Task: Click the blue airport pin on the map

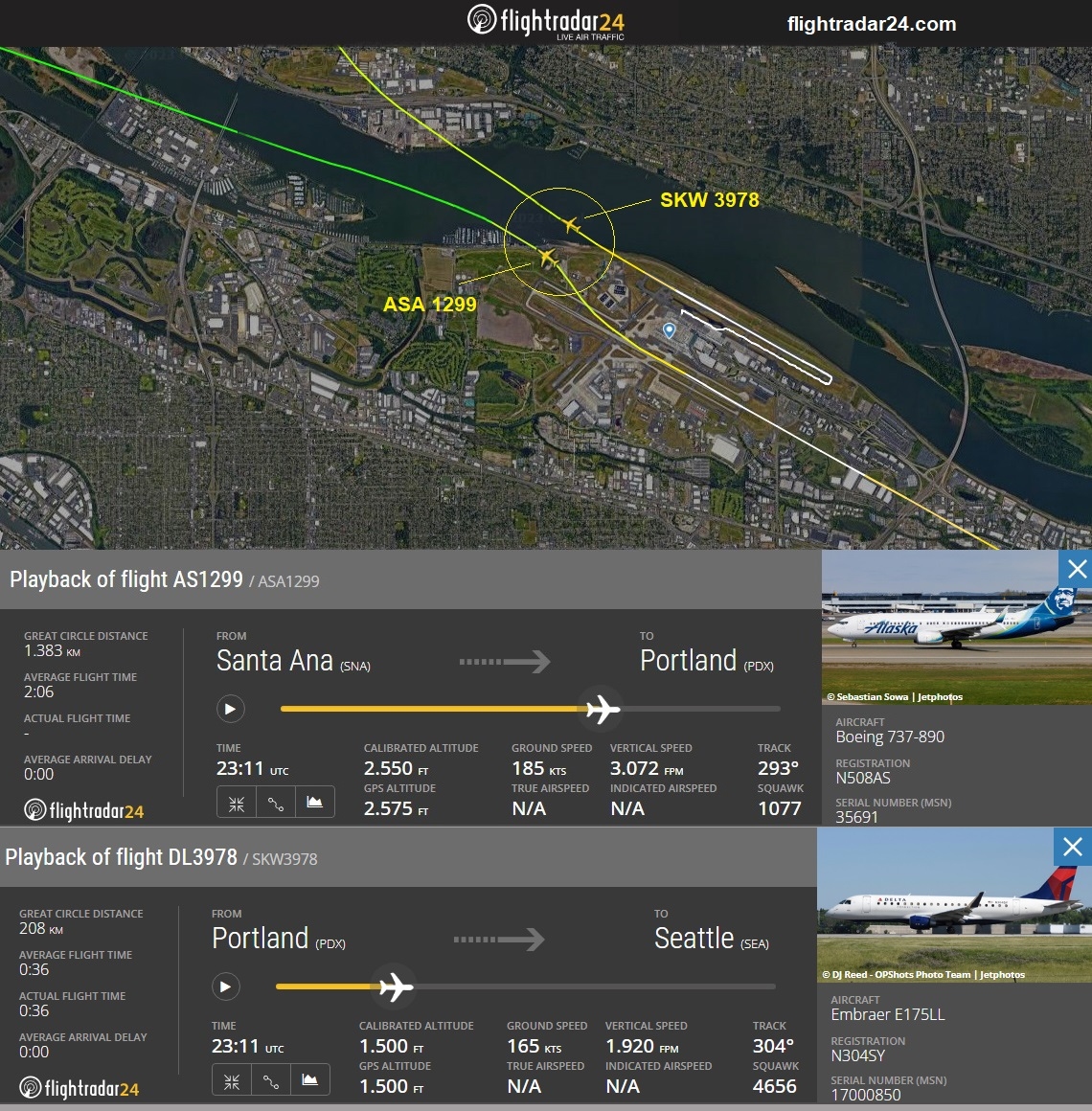Action: [669, 330]
